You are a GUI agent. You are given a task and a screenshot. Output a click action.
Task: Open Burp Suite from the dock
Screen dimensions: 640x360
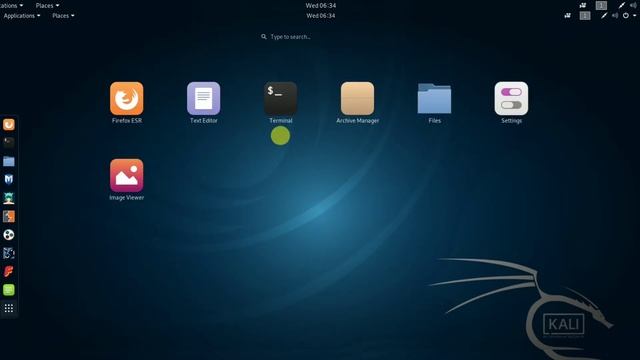[x=9, y=216]
